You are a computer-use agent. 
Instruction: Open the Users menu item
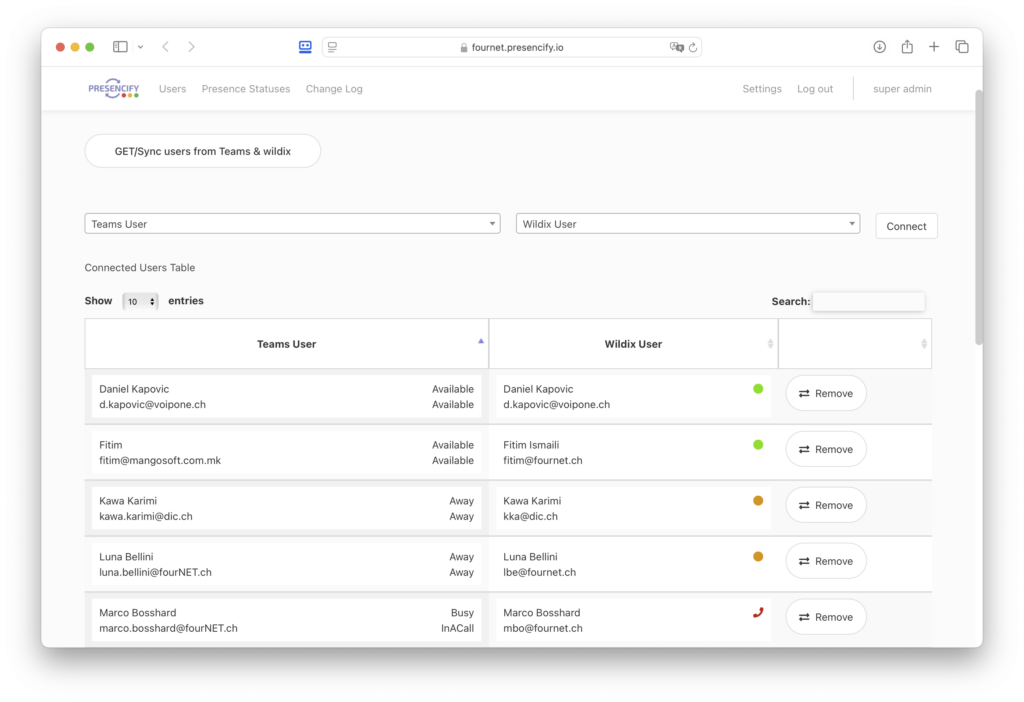pos(172,89)
